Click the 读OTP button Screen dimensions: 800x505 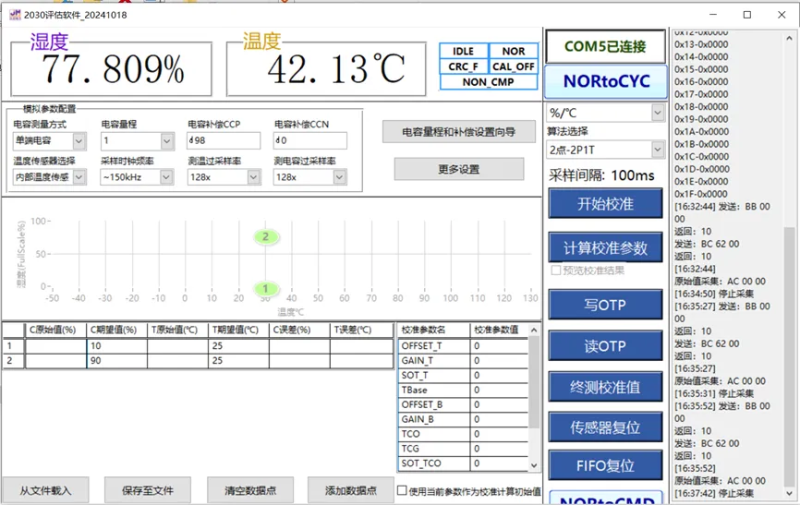(x=605, y=346)
